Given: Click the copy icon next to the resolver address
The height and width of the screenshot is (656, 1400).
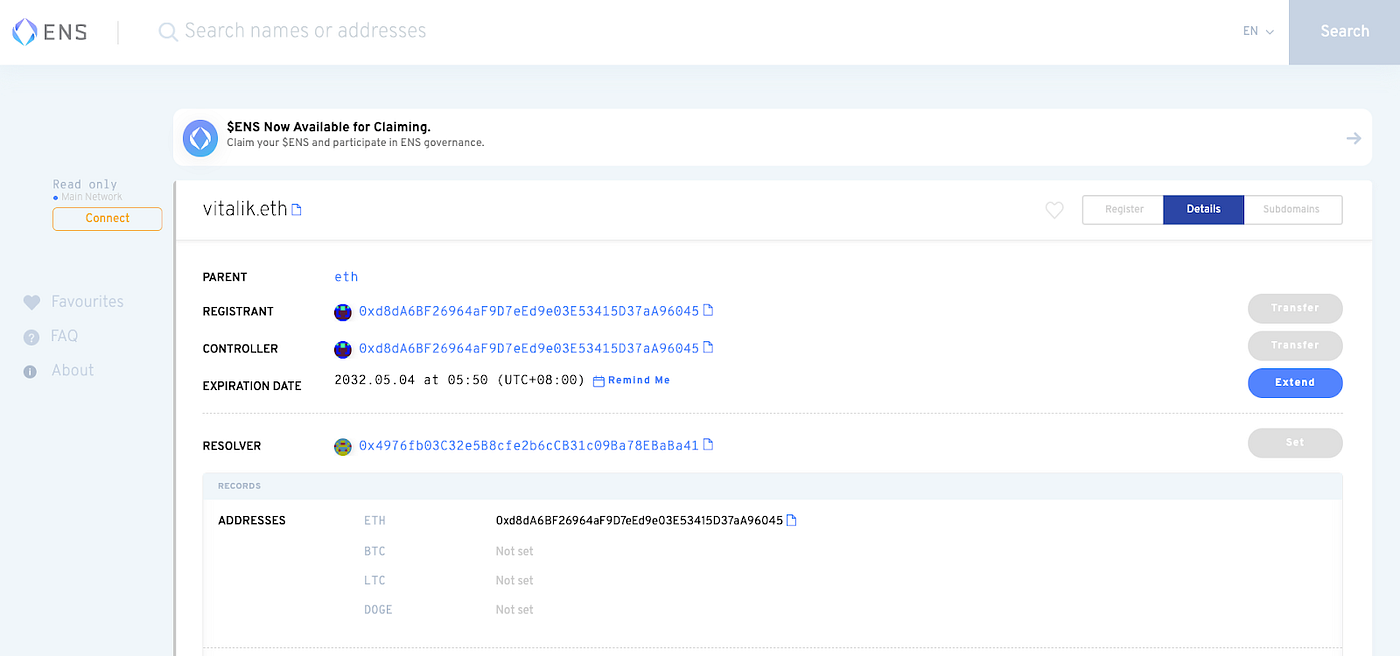Looking at the screenshot, I should (x=710, y=444).
